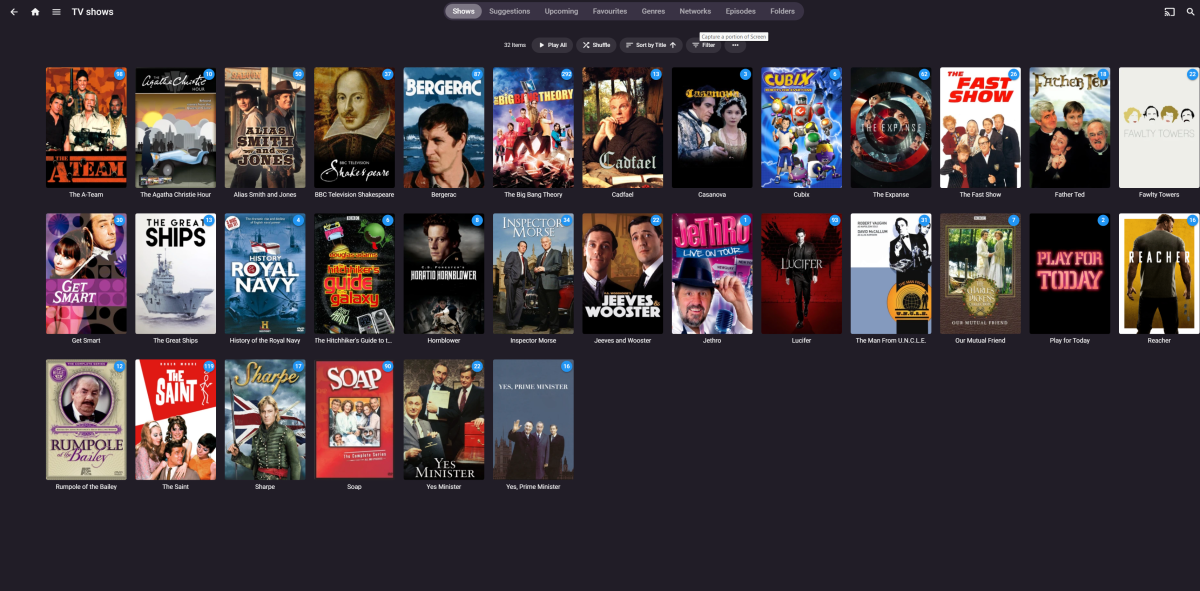
Task: Open the Yes, Prime Minister poster
Action: 533,419
